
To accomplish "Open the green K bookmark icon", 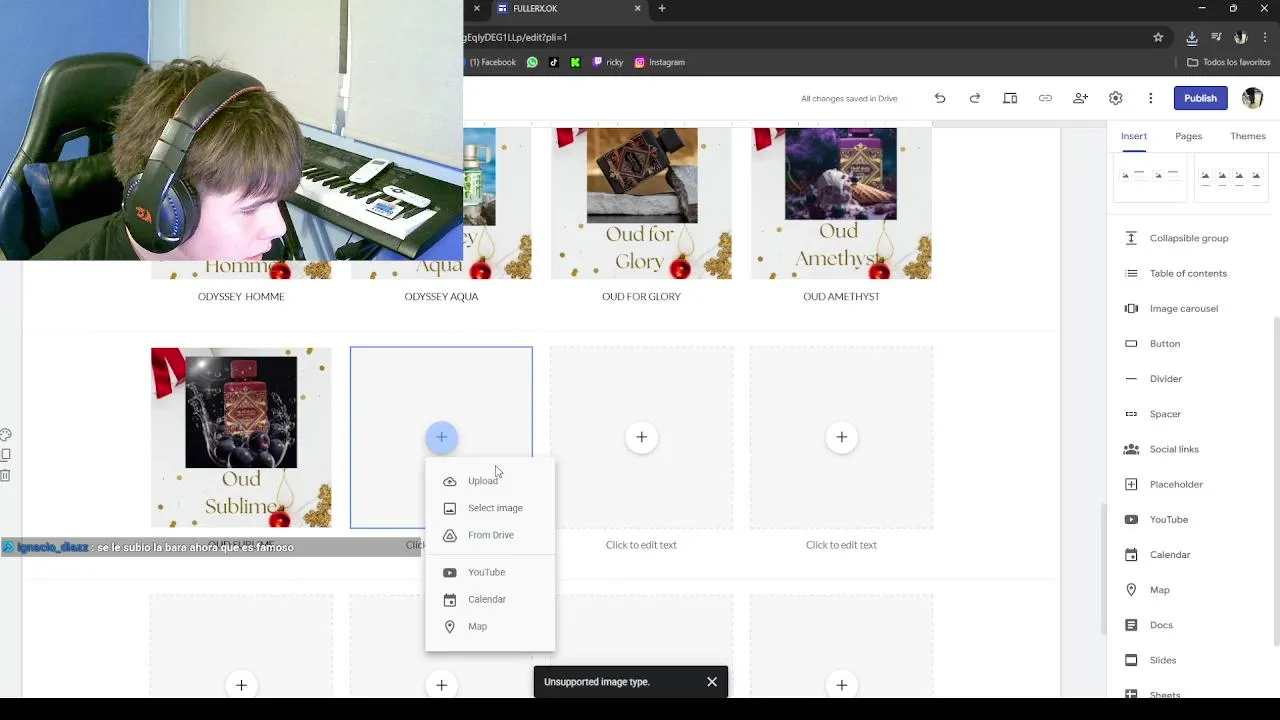I will [x=575, y=62].
